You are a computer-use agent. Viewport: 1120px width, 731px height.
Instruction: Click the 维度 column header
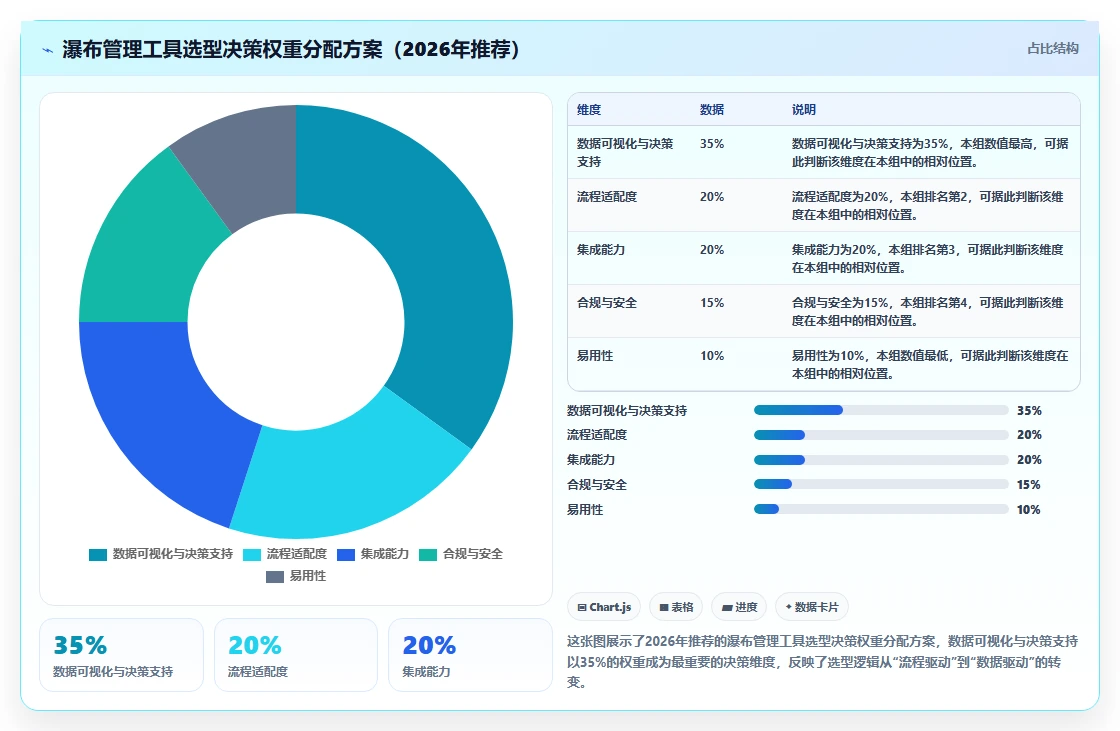(589, 109)
